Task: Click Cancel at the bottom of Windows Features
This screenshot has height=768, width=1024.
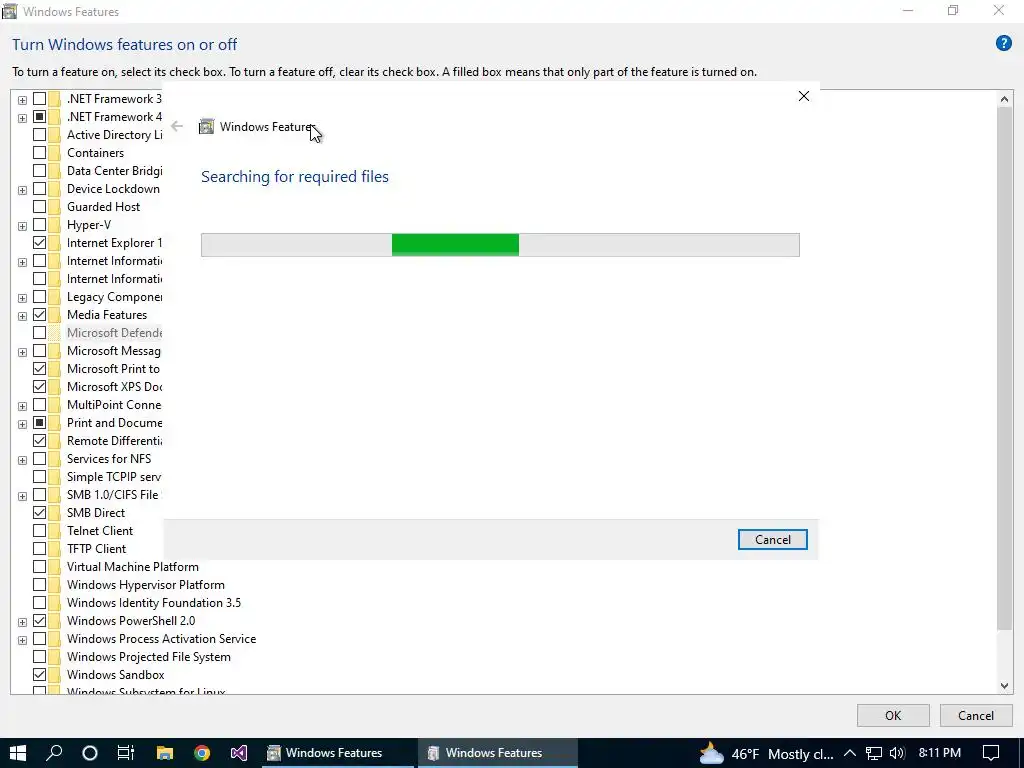Action: point(976,715)
